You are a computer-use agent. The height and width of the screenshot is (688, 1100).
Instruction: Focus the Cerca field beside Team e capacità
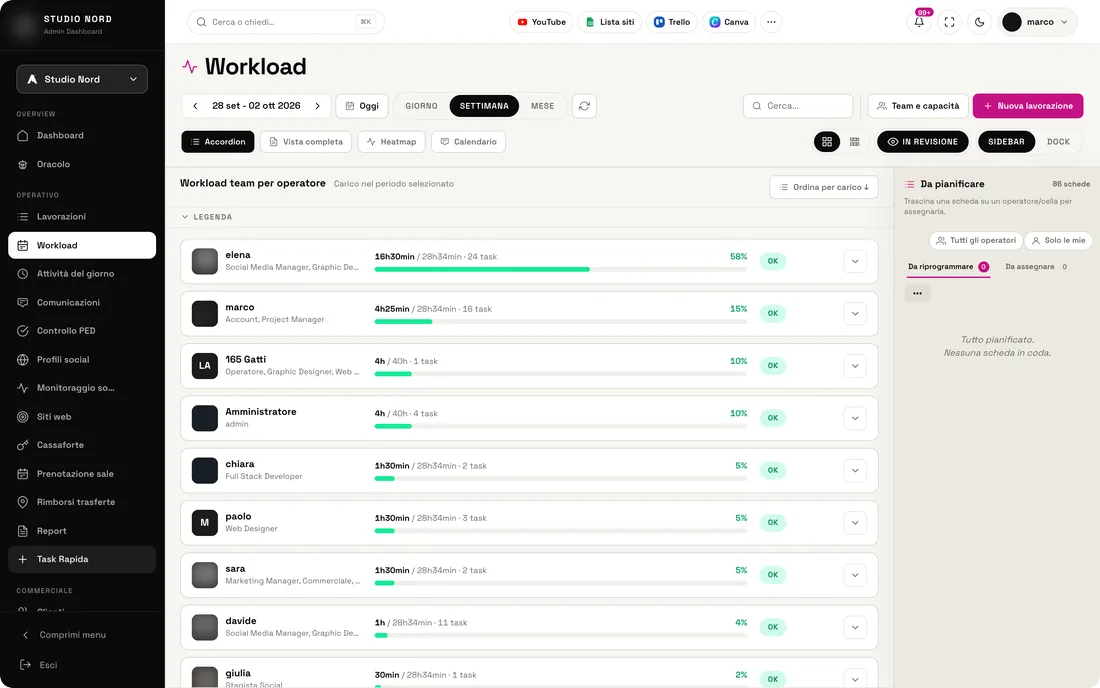(x=798, y=106)
